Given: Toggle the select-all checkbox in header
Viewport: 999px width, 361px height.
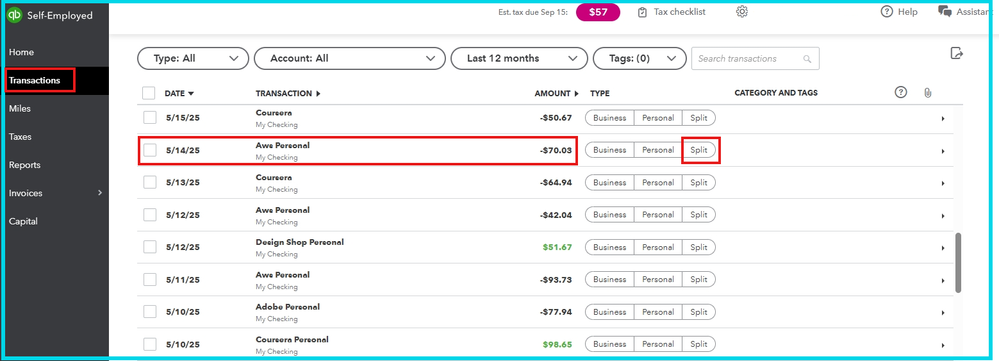Looking at the screenshot, I should (149, 93).
